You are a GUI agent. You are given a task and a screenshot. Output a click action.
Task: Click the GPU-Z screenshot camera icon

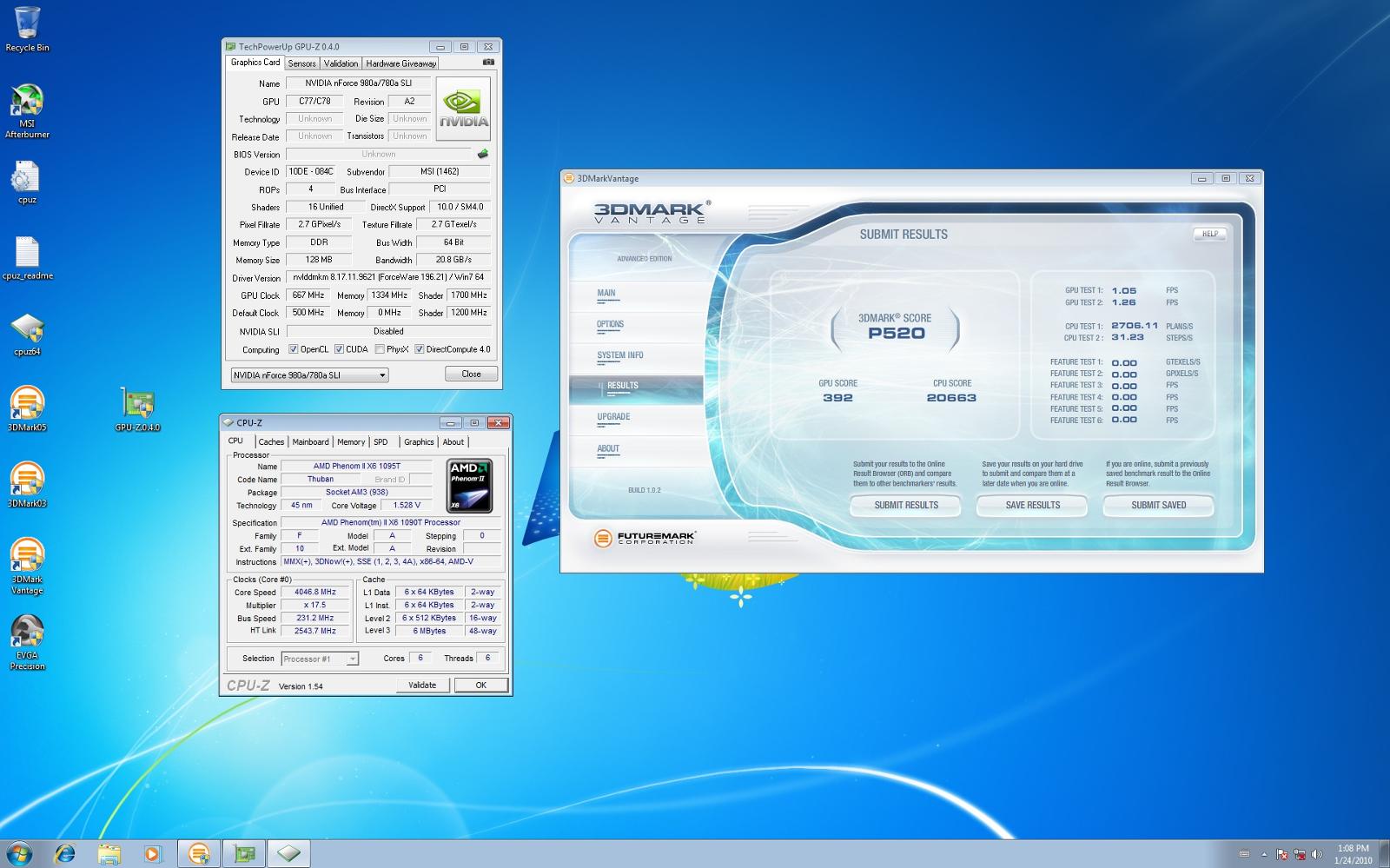coord(488,63)
